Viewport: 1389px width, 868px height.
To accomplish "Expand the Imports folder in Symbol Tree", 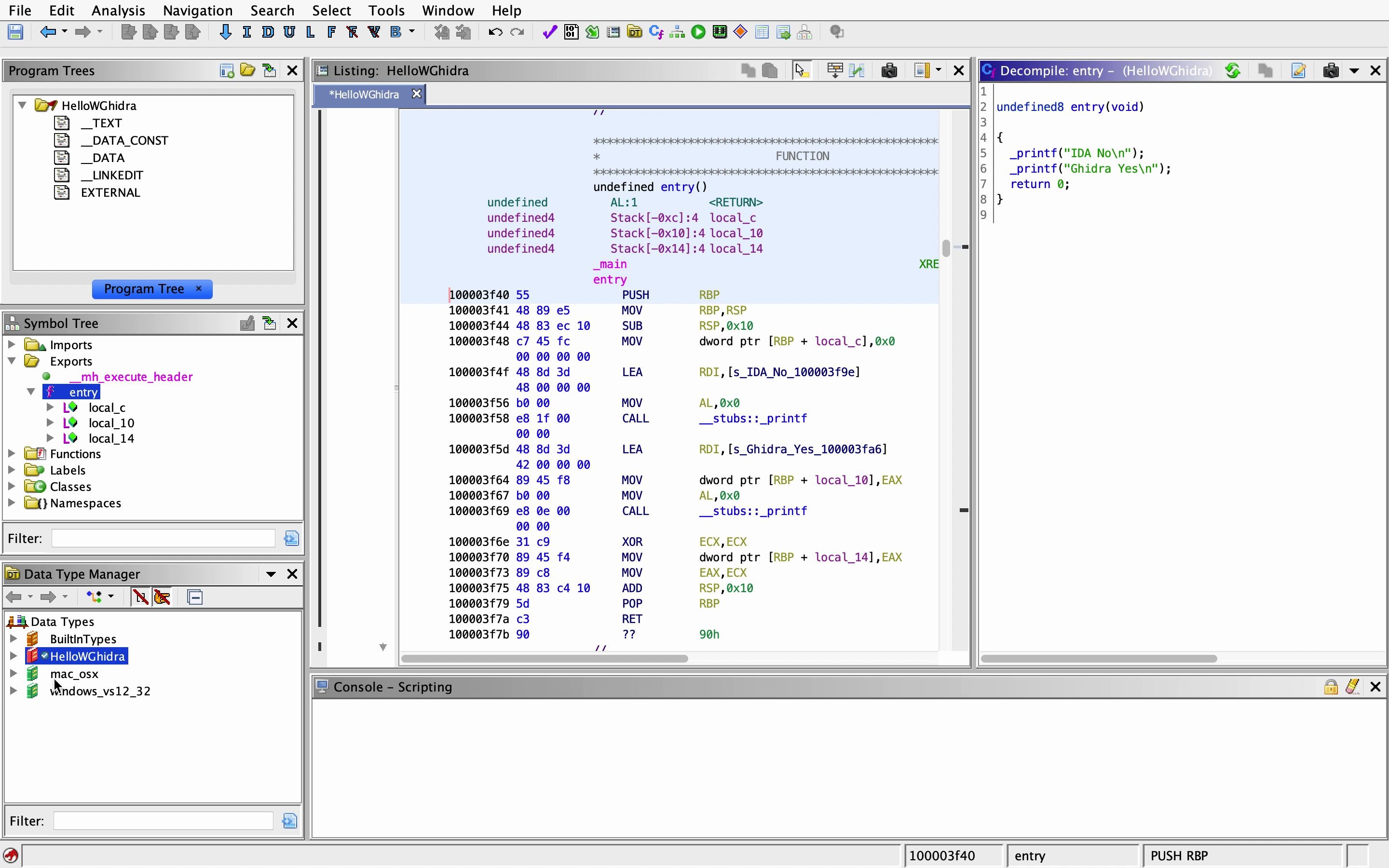I will (12, 344).
